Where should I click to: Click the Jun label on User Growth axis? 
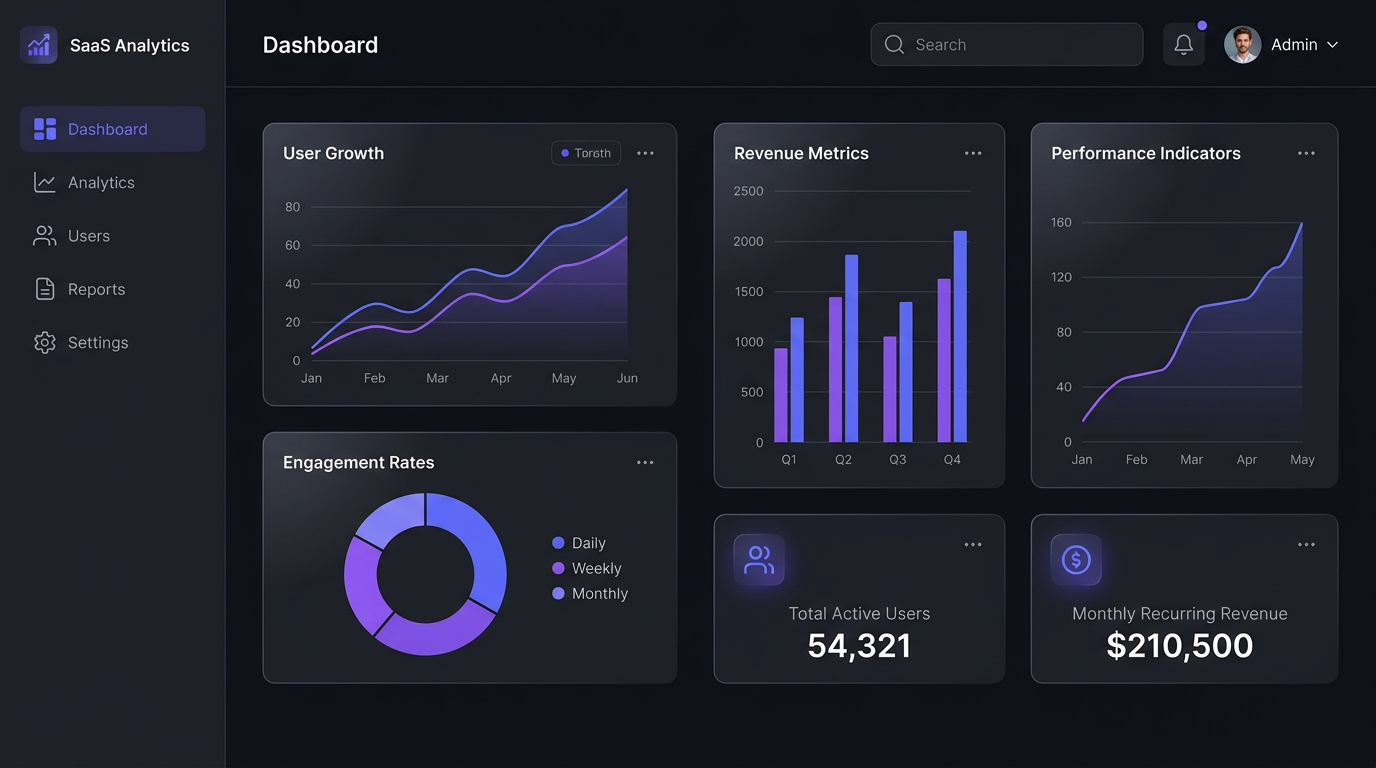click(627, 378)
